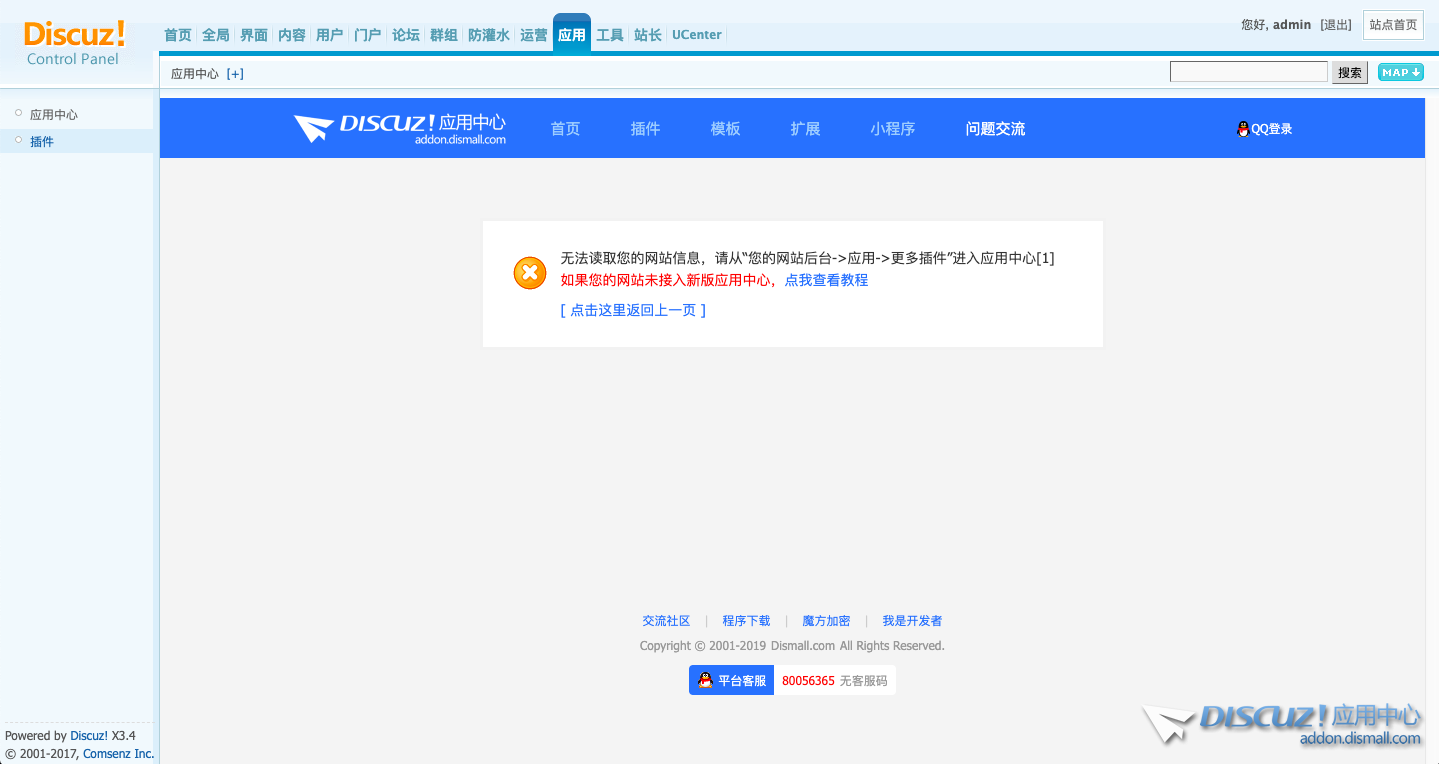This screenshot has width=1439, height=764.
Task: Open the UCenter menu item
Action: [696, 35]
